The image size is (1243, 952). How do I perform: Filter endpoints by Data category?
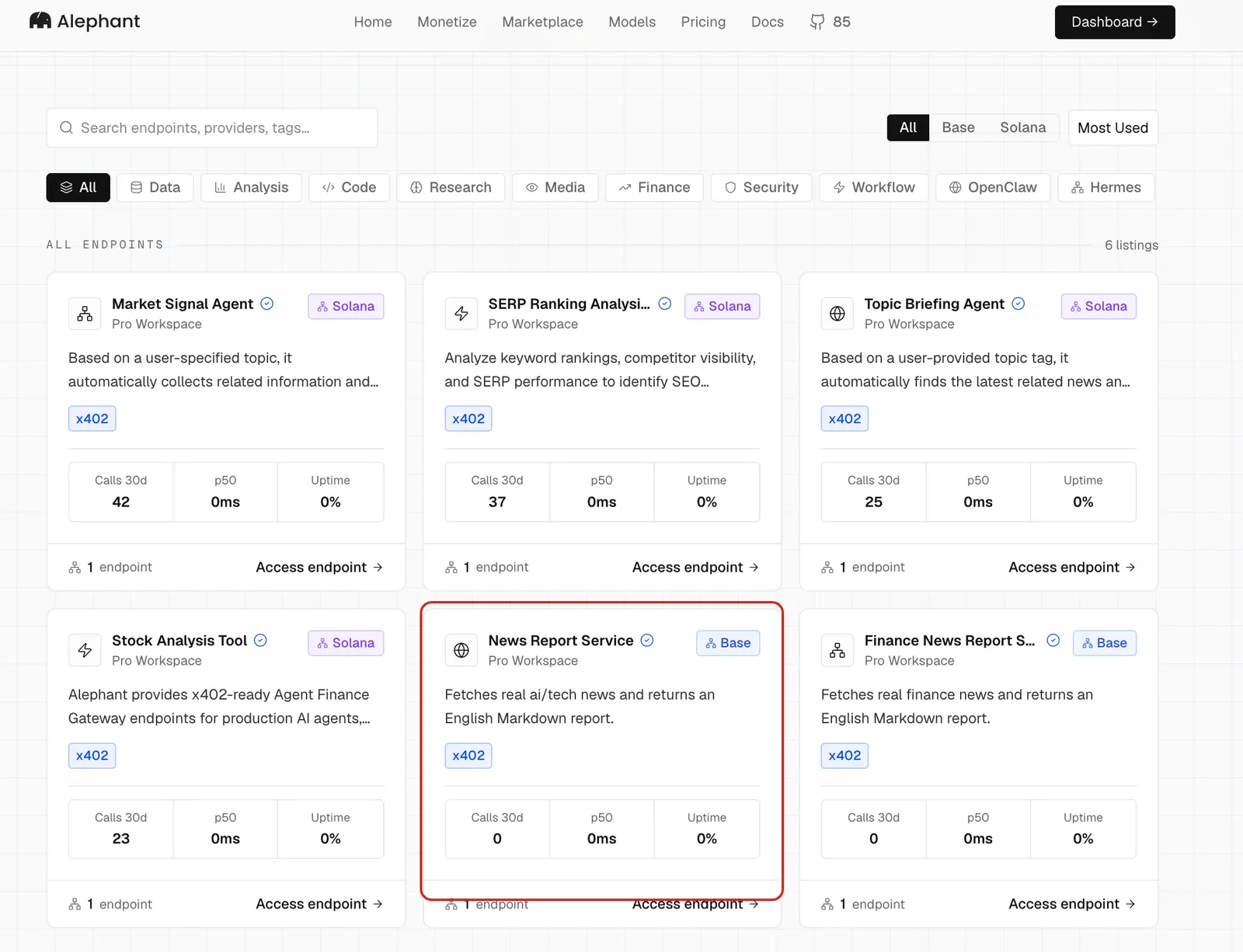[x=155, y=187]
